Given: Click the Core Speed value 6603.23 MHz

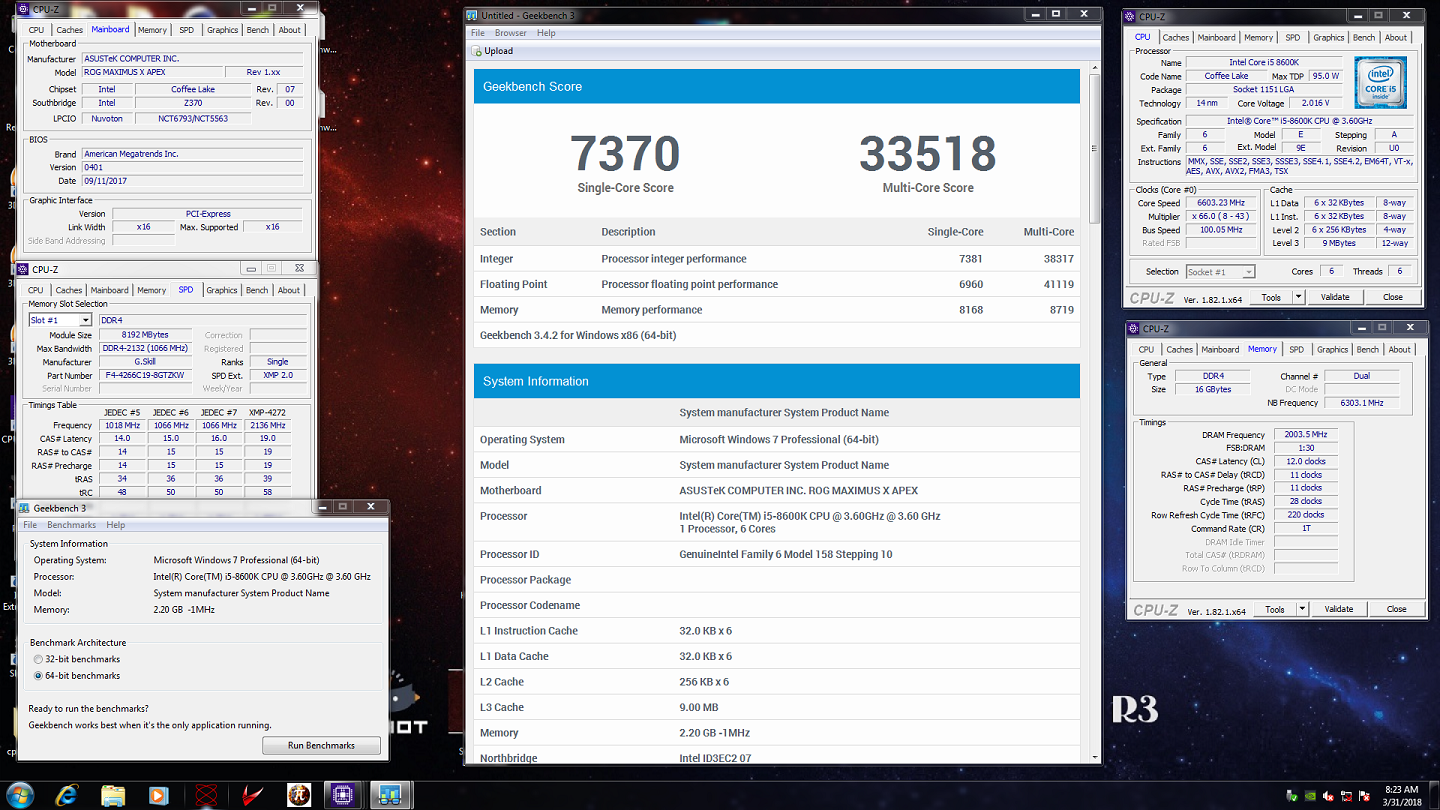Looking at the screenshot, I should pos(1221,203).
